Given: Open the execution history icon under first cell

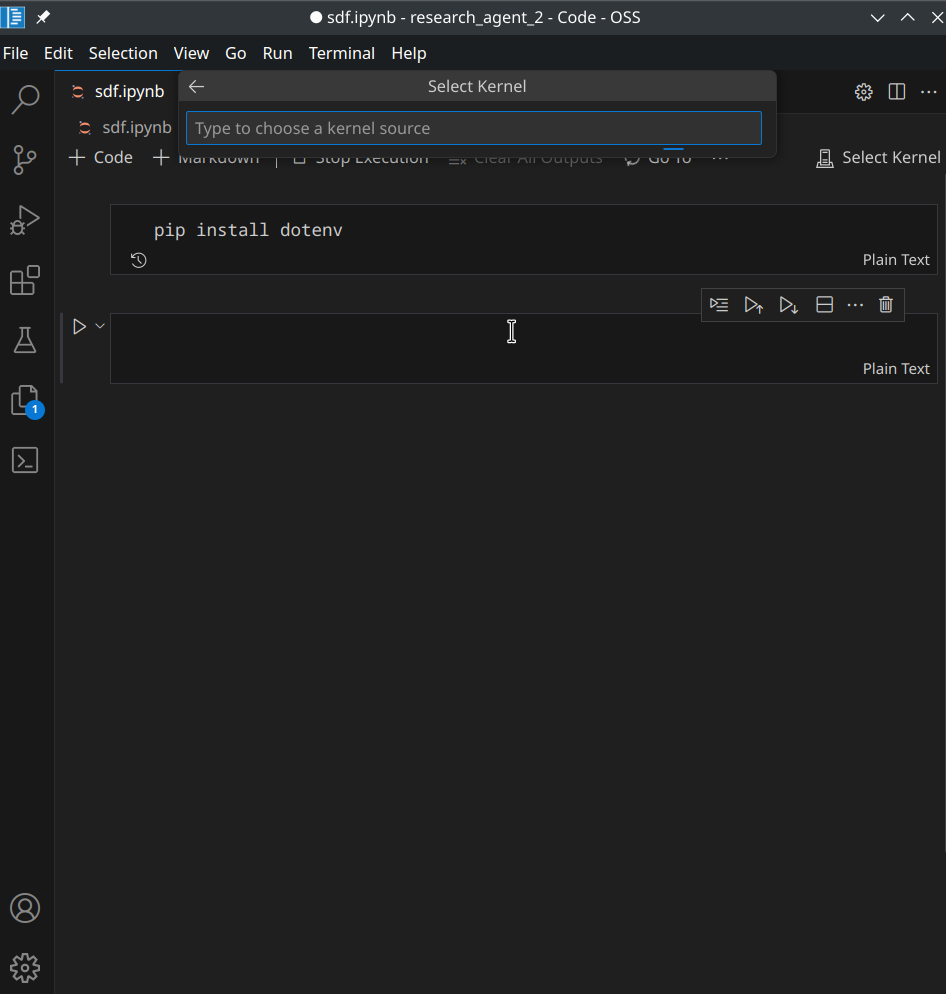Looking at the screenshot, I should [x=139, y=260].
